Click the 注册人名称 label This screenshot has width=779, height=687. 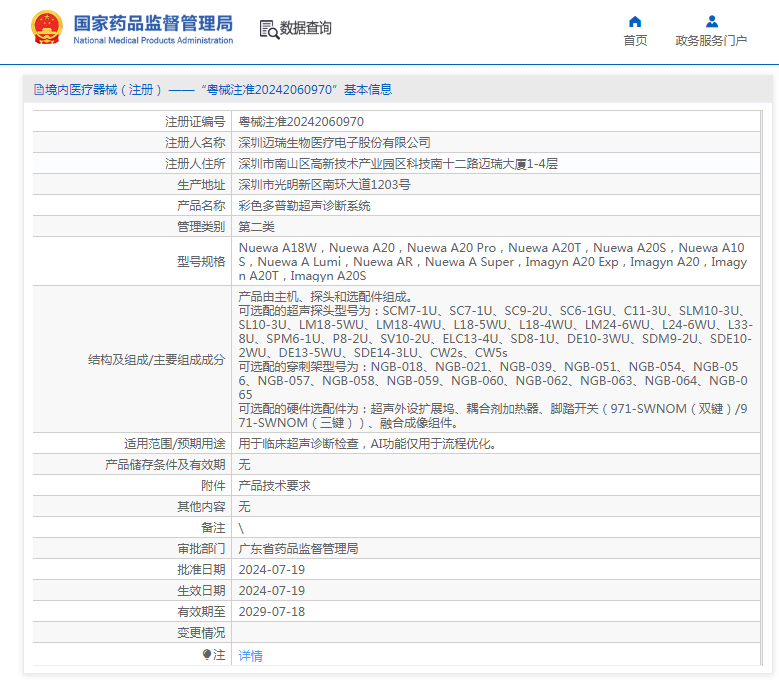click(x=195, y=143)
